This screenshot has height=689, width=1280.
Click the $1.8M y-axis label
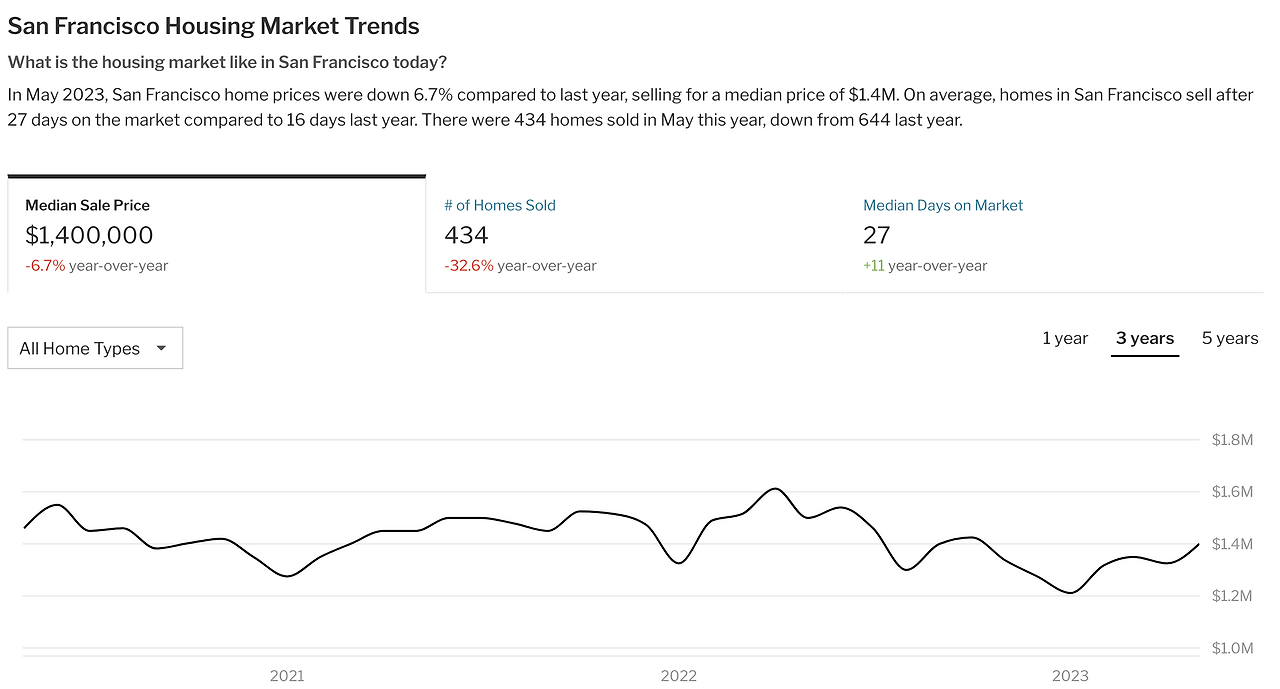(1232, 440)
